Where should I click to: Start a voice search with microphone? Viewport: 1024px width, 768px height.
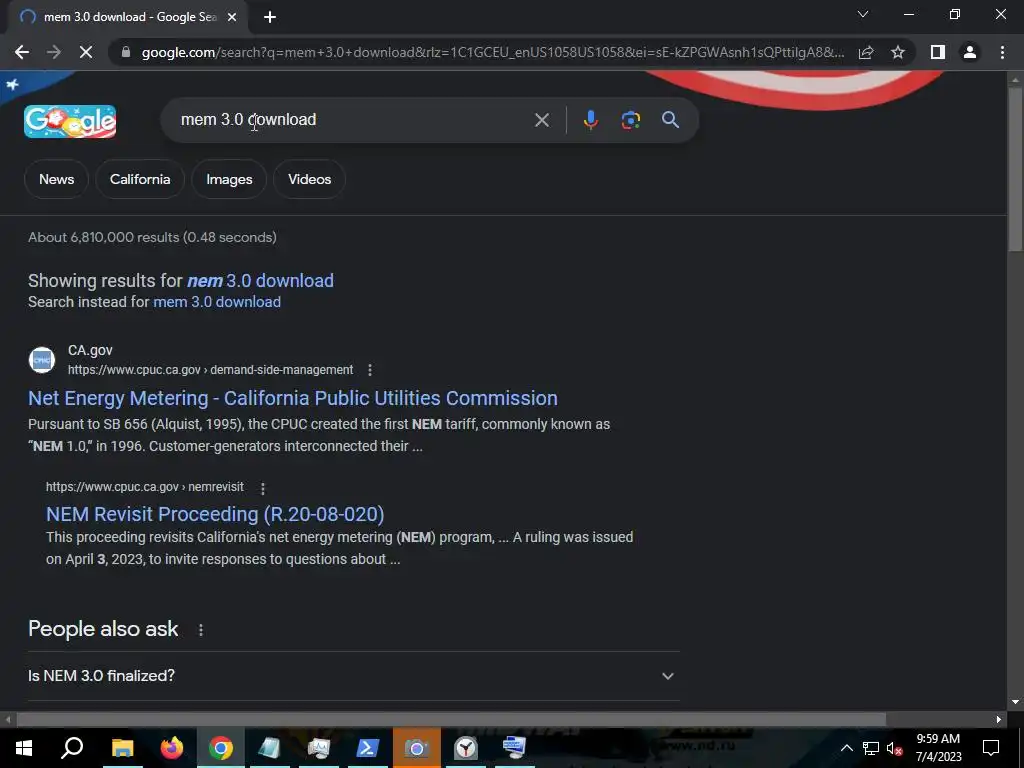tap(590, 120)
